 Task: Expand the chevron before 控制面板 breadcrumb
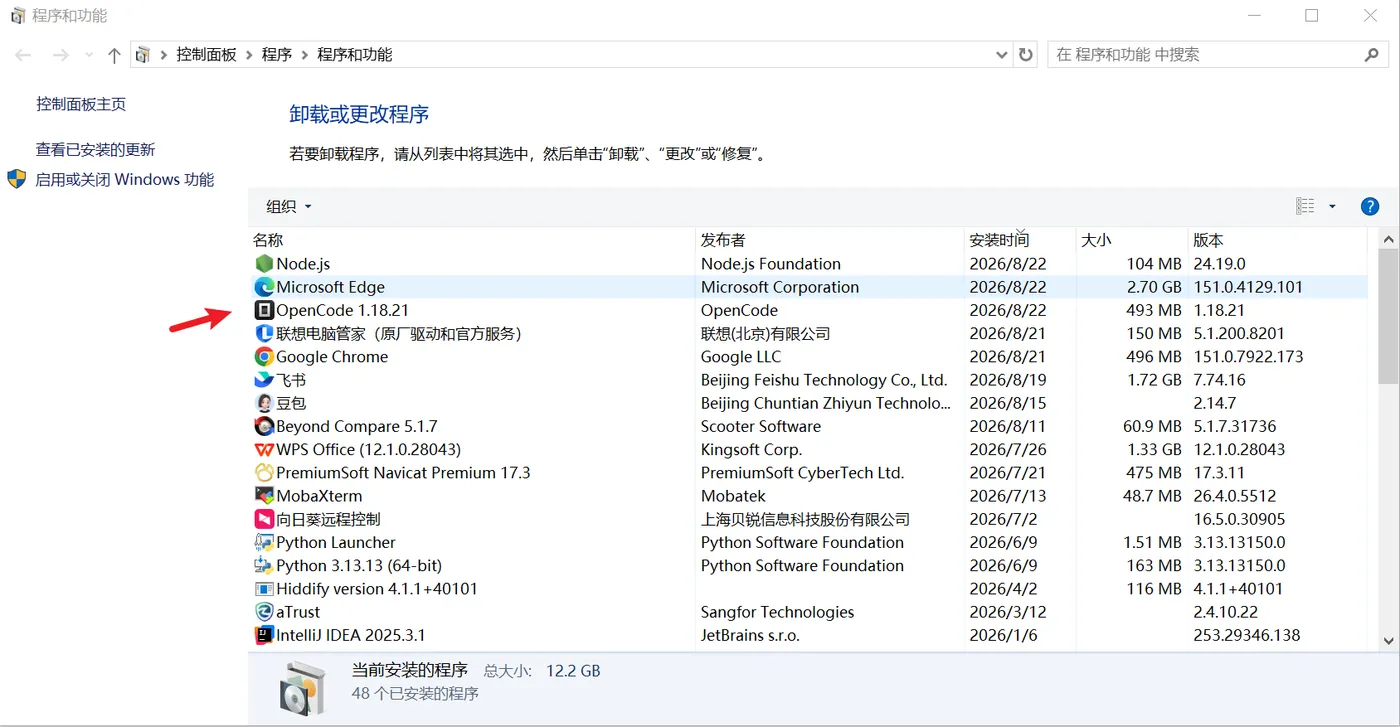164,55
